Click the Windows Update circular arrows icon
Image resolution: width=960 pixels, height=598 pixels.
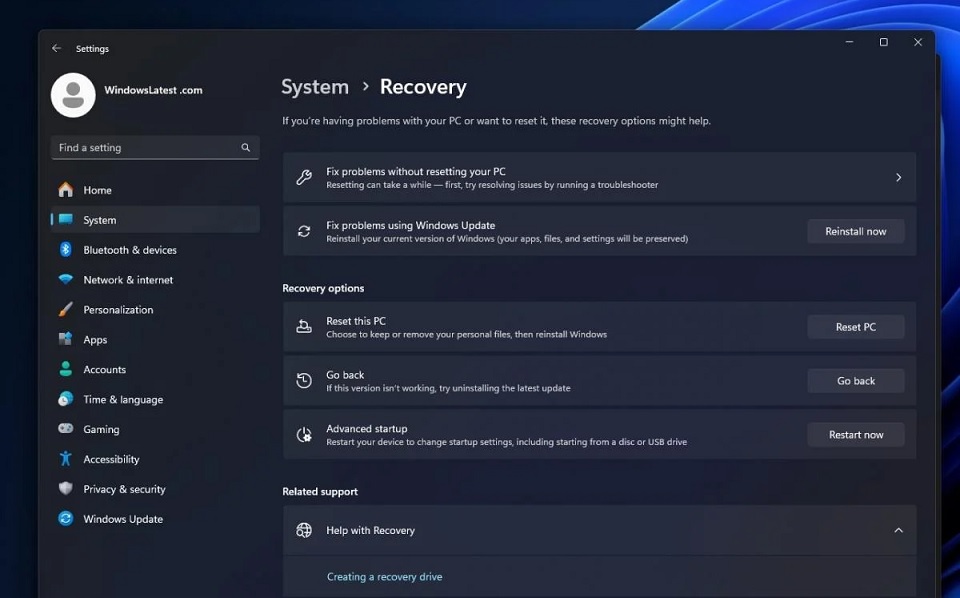(66, 518)
